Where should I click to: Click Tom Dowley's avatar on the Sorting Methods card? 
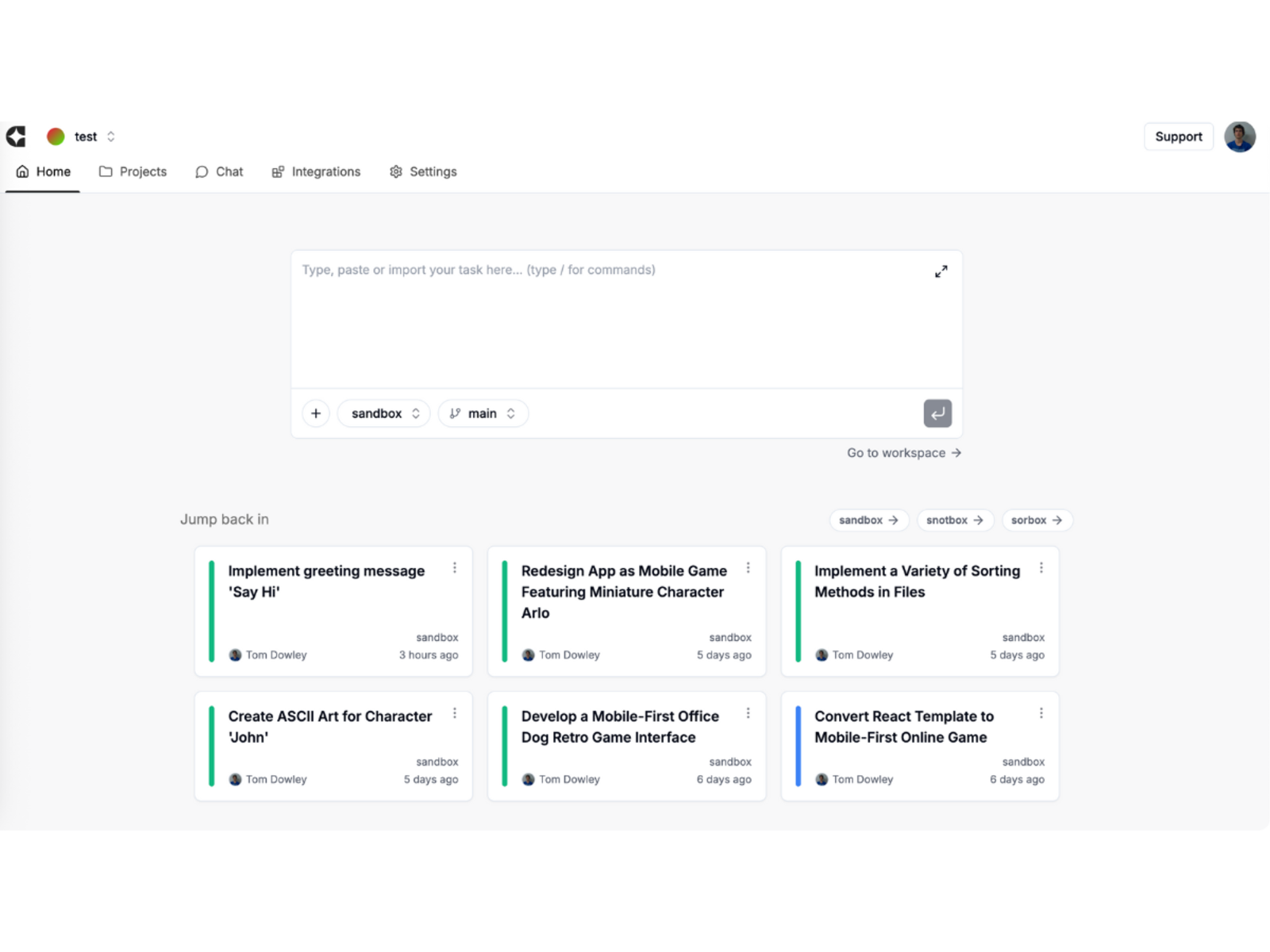(x=822, y=654)
